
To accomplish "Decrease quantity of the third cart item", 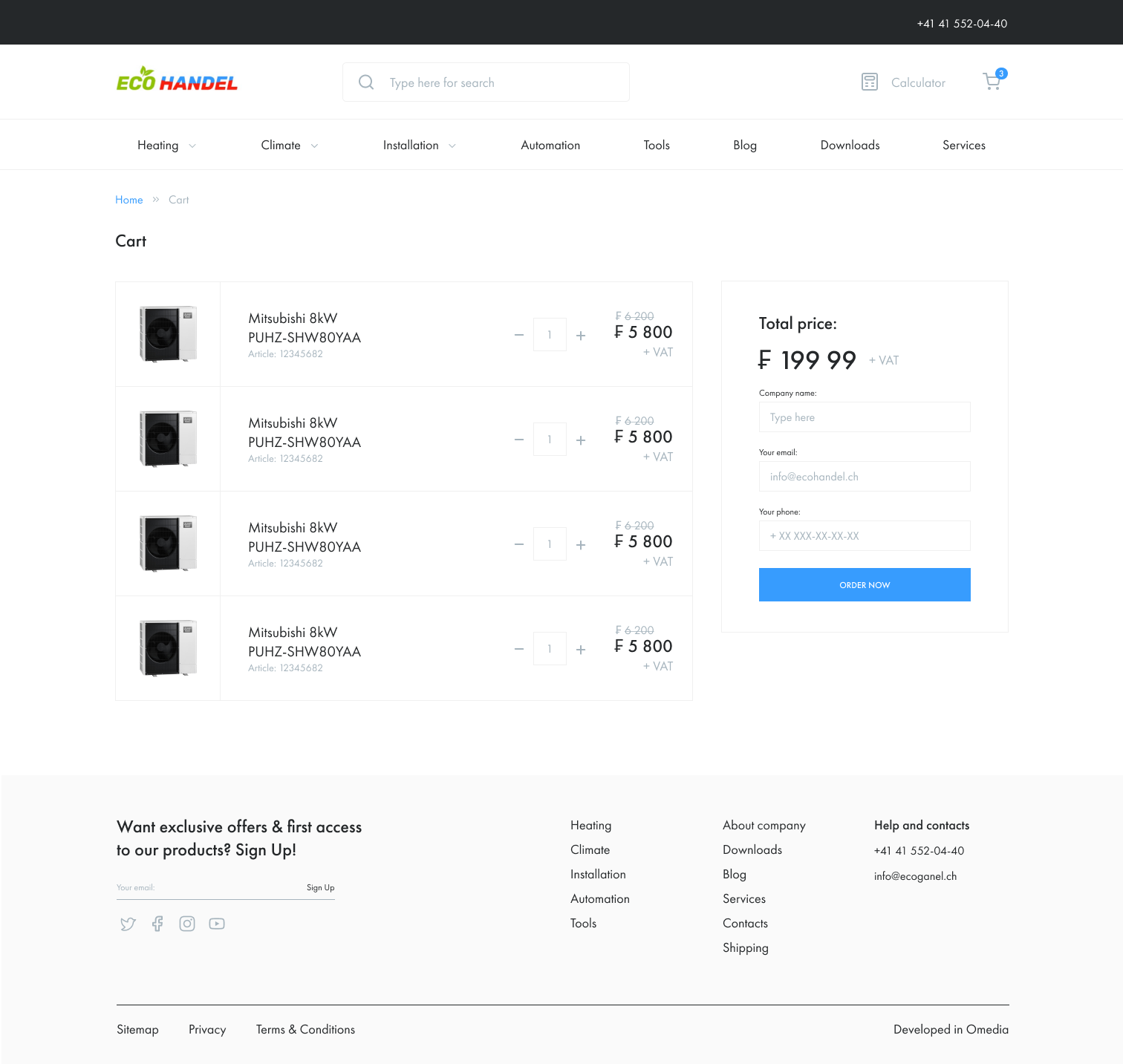I will 519,544.
